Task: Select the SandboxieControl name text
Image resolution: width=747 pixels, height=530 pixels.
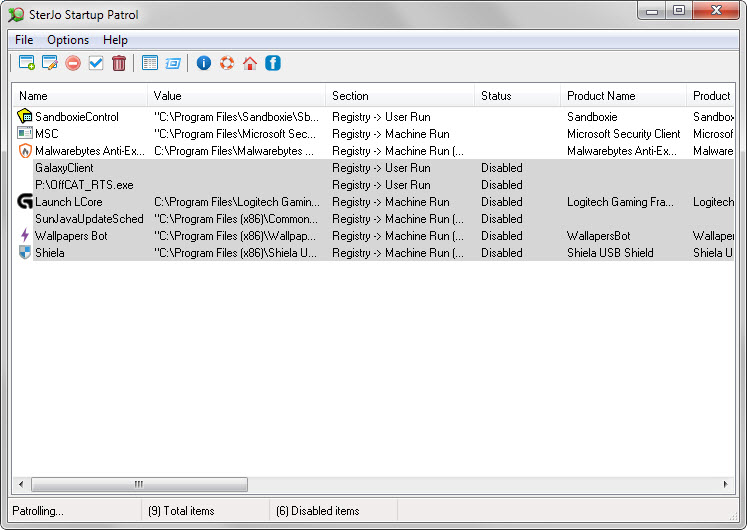Action: 77,117
